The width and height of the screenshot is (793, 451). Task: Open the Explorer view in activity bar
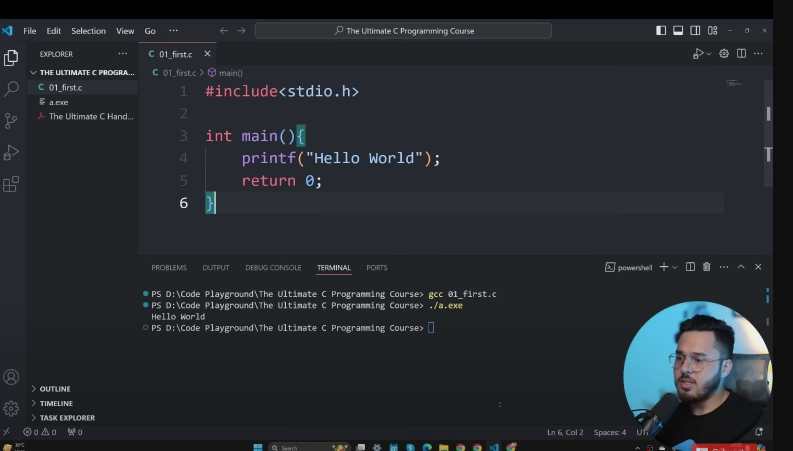11,58
